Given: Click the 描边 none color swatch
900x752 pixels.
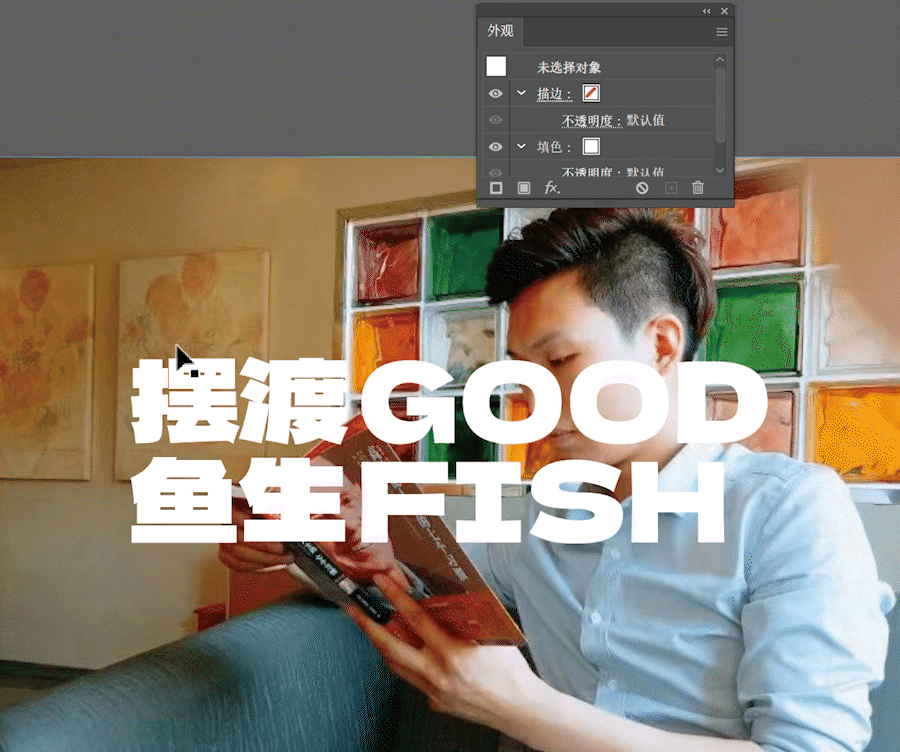Looking at the screenshot, I should point(591,94).
